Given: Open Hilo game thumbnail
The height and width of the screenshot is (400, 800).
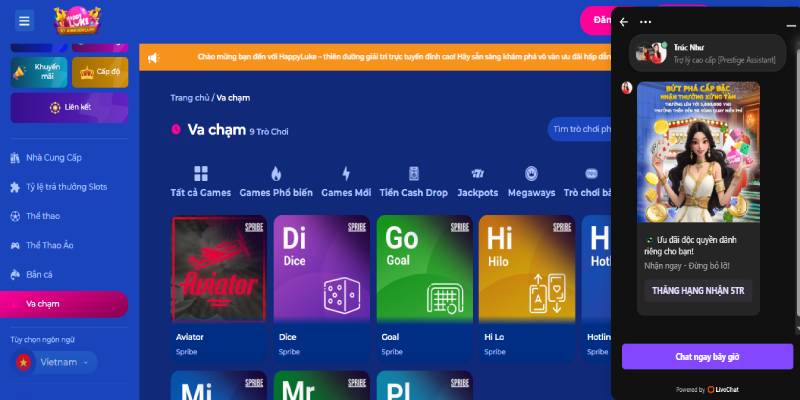Looking at the screenshot, I should [527, 269].
